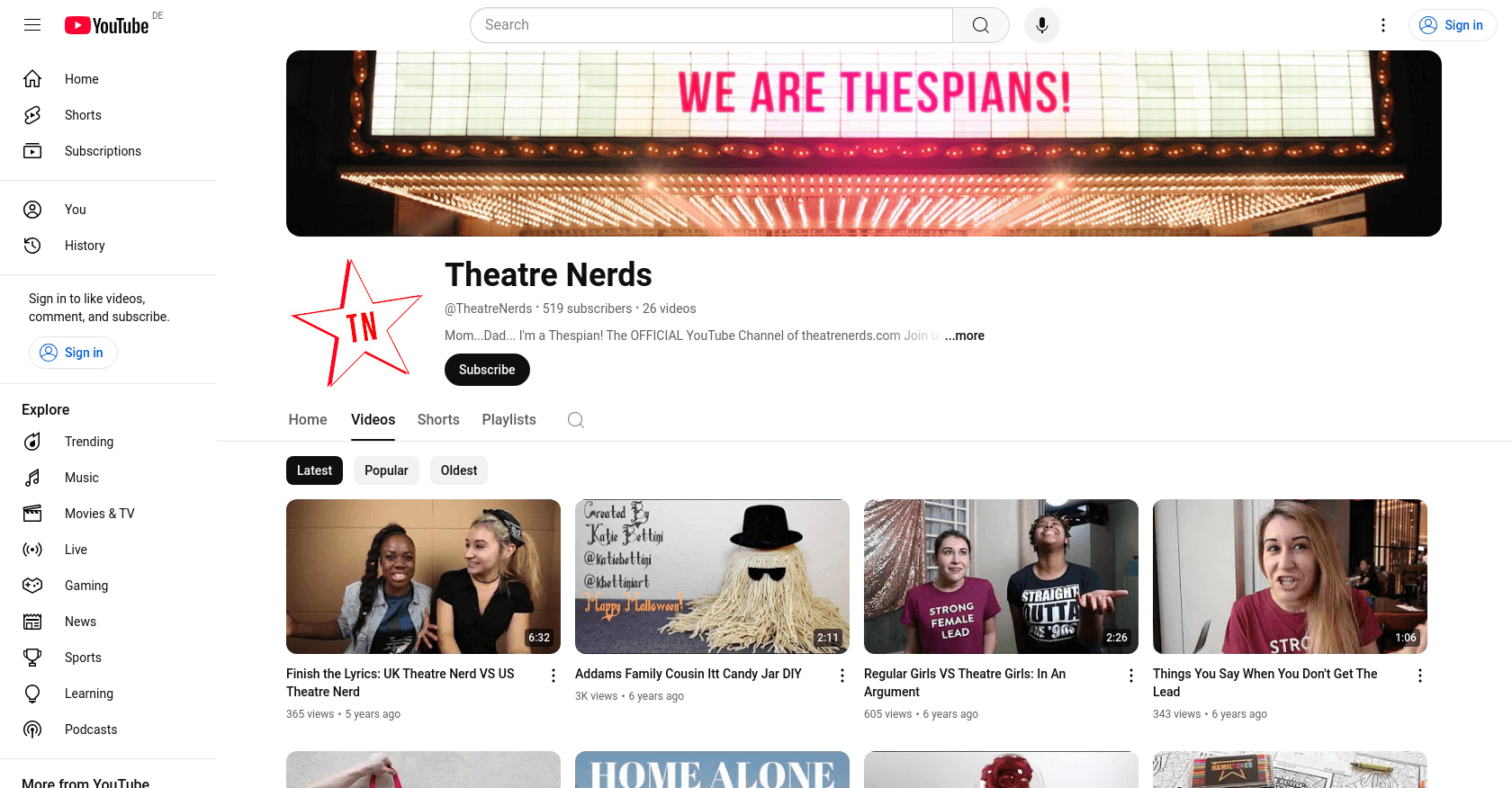Screen dimensions: 1512x788
Task: Activate voice search microphone
Action: coord(1042,25)
